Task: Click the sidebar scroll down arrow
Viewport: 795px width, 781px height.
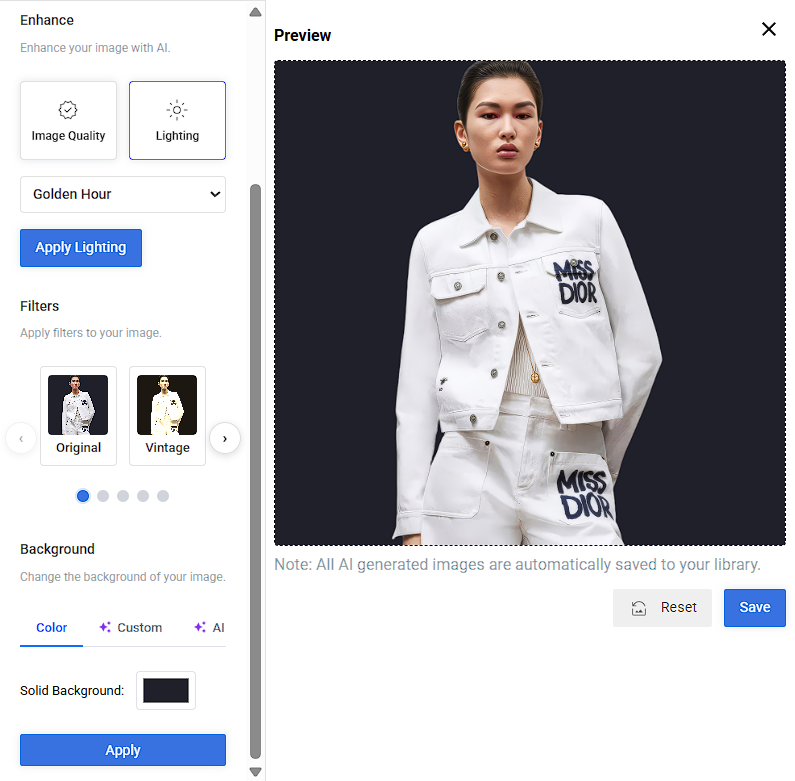Action: pos(256,771)
